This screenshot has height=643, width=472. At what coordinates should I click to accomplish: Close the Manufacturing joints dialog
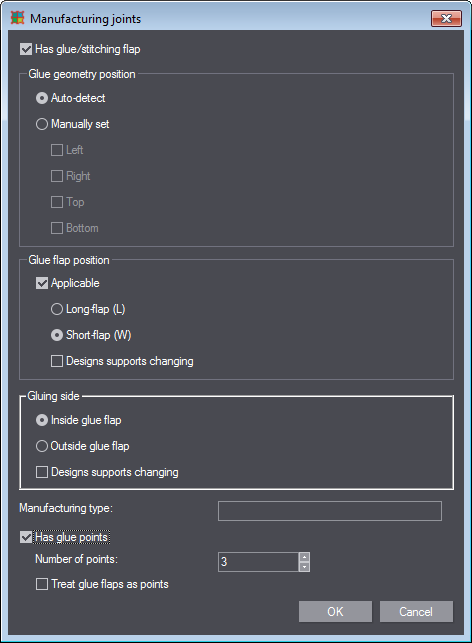(446, 18)
